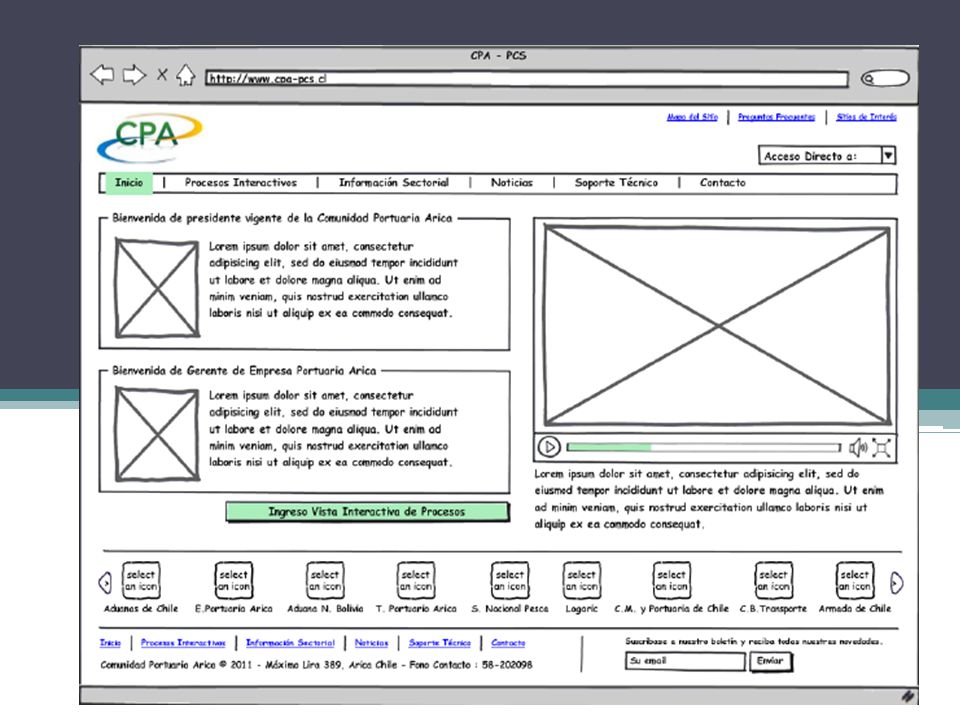960x720 pixels.
Task: Mute the video with the speaker icon
Action: 858,448
